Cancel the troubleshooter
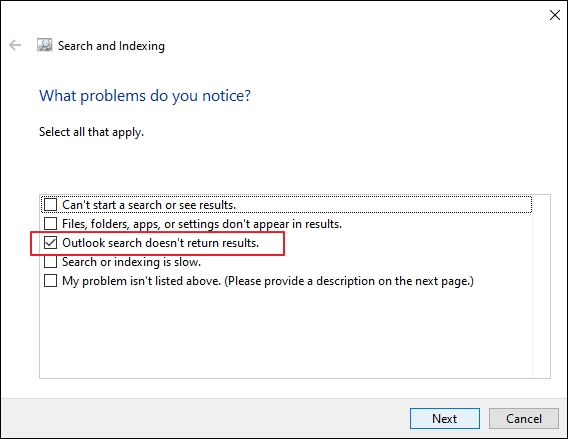 coord(524,419)
